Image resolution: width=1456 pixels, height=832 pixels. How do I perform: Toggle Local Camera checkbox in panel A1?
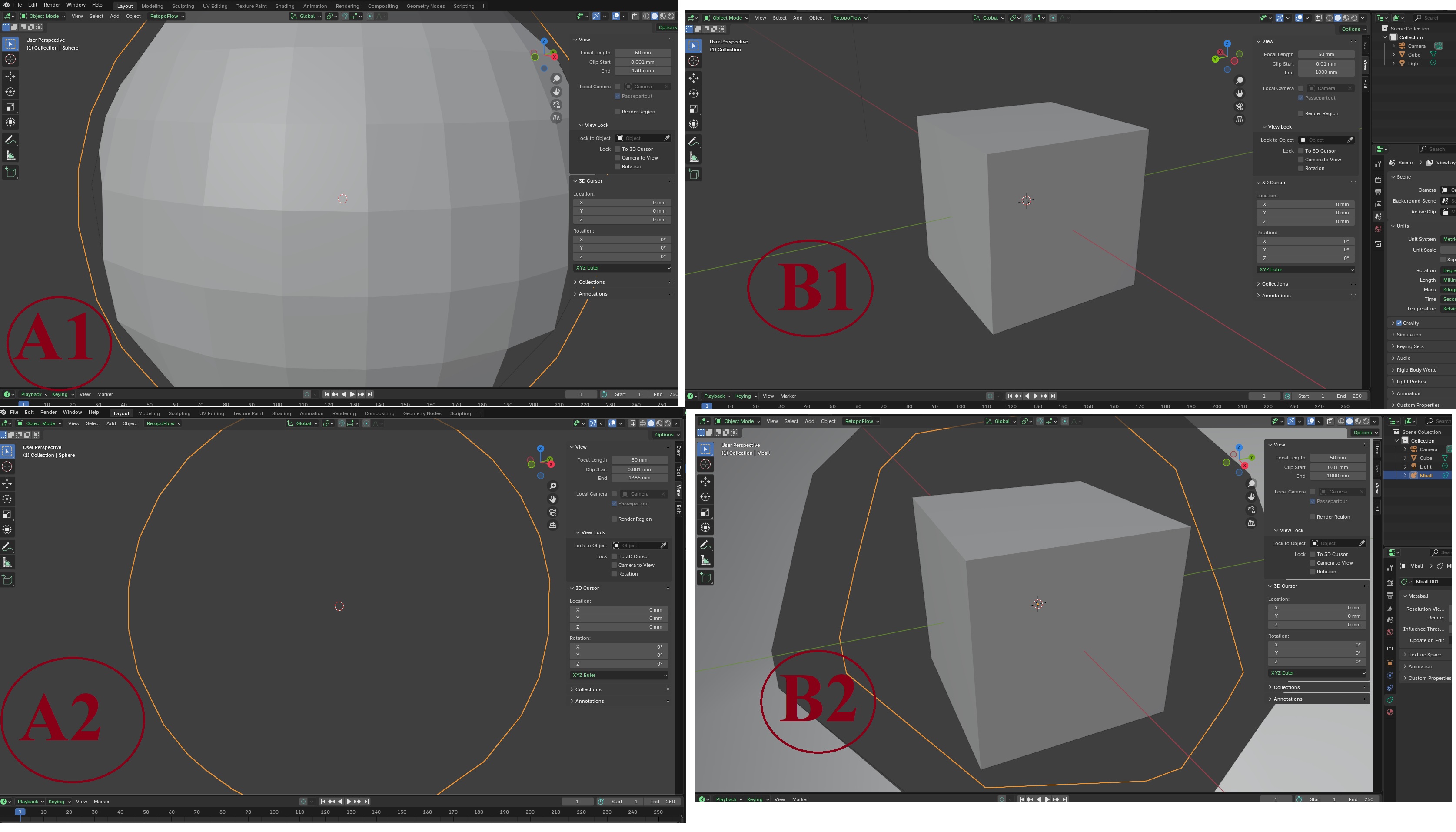click(x=618, y=87)
